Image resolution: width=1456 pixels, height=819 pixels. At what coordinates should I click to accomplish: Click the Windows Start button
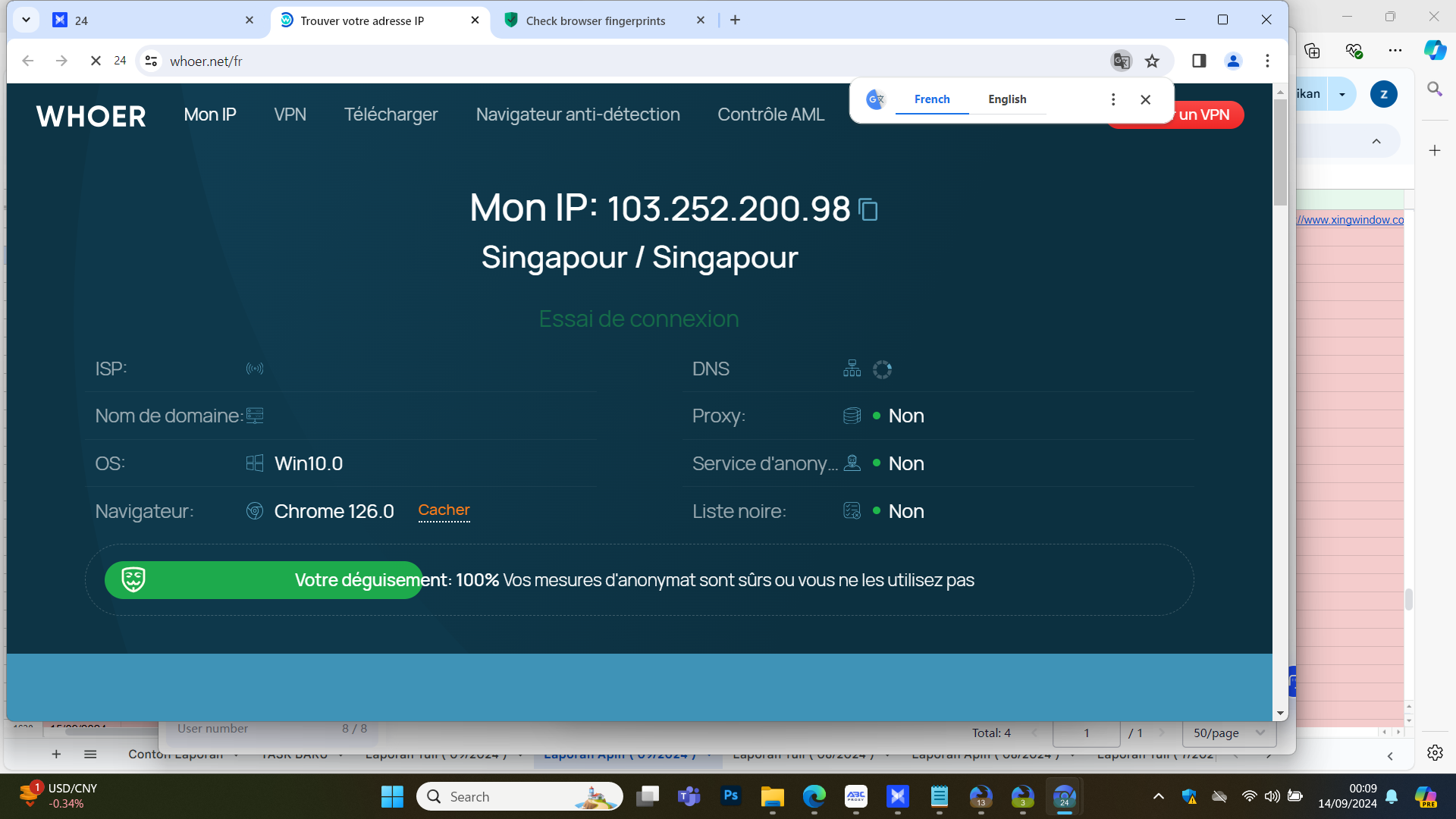[392, 796]
